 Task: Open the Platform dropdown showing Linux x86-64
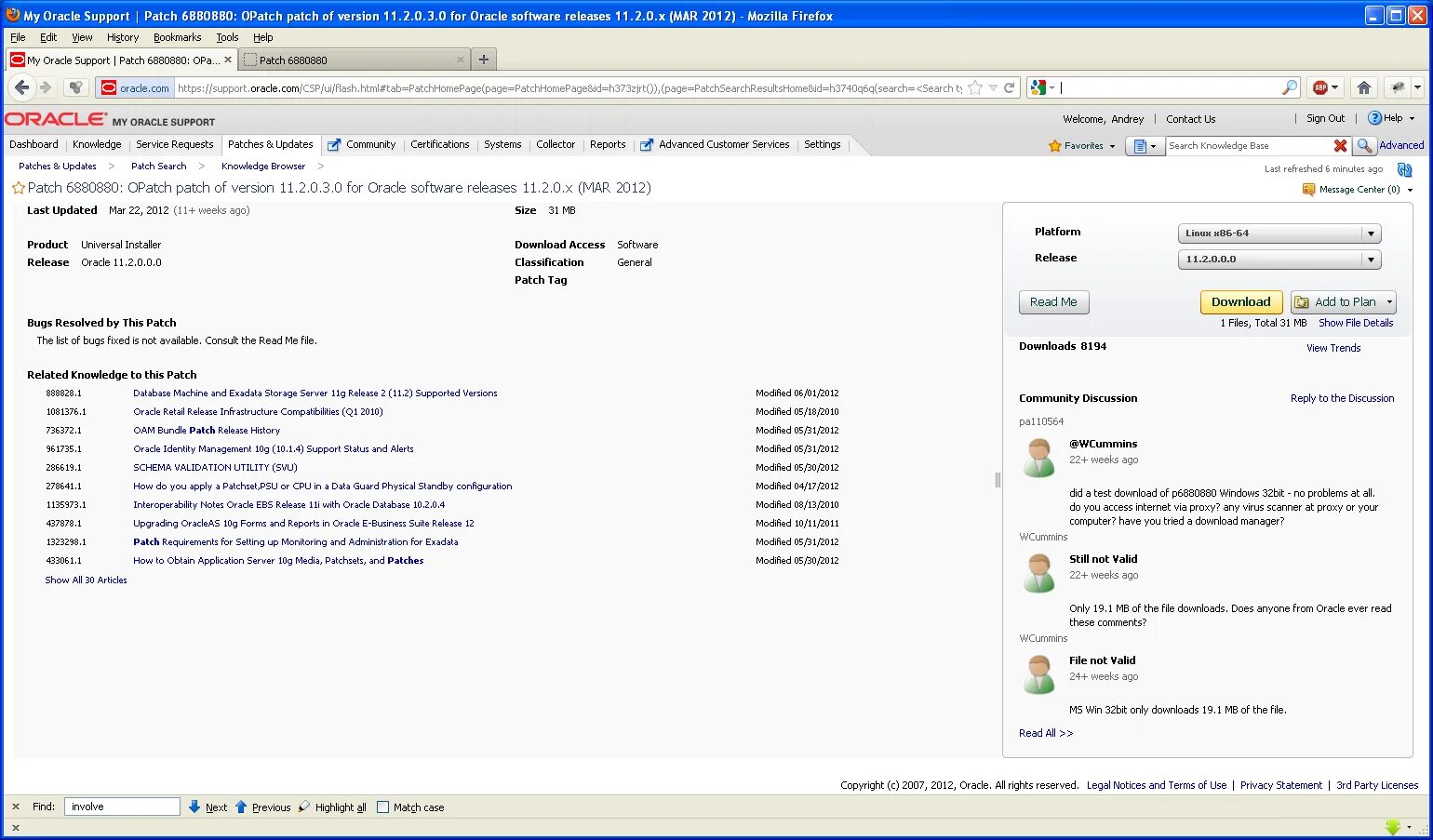(1279, 233)
